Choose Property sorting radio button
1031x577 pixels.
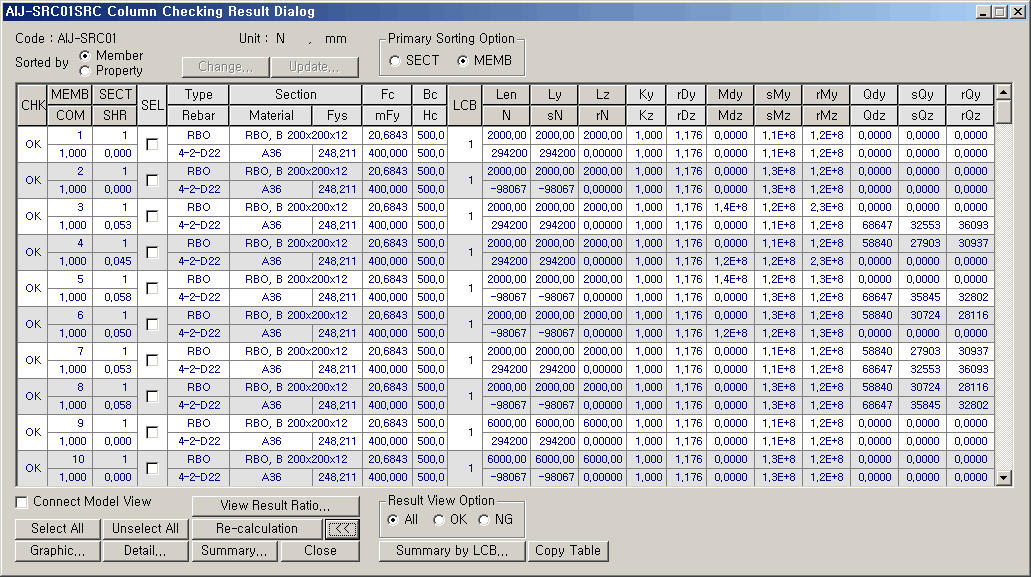click(85, 71)
